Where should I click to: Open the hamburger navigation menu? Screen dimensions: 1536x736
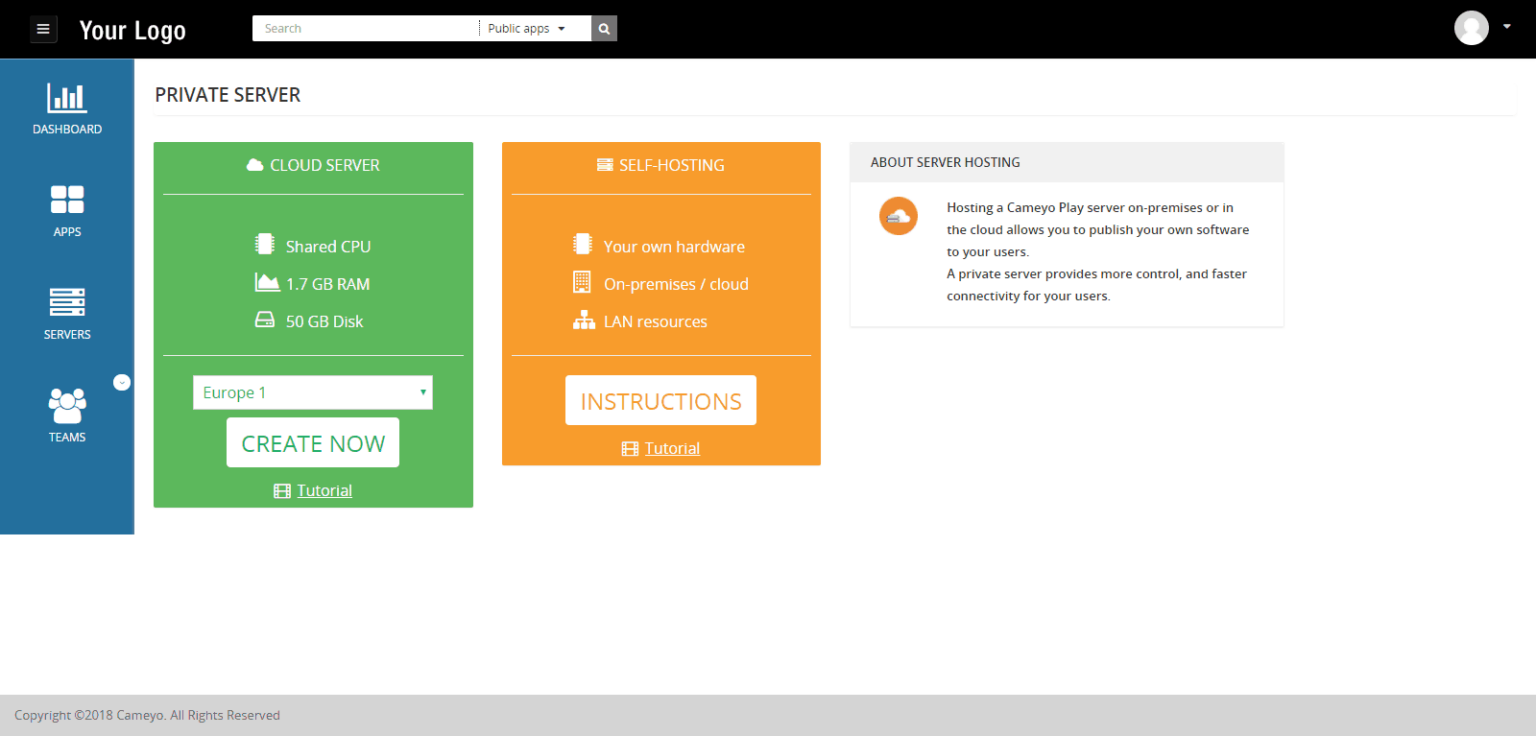pos(43,28)
